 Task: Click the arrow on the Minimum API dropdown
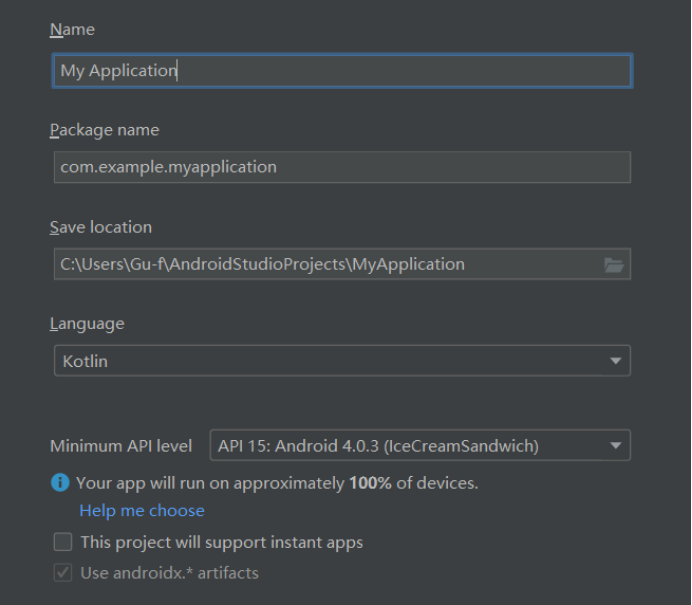click(615, 446)
